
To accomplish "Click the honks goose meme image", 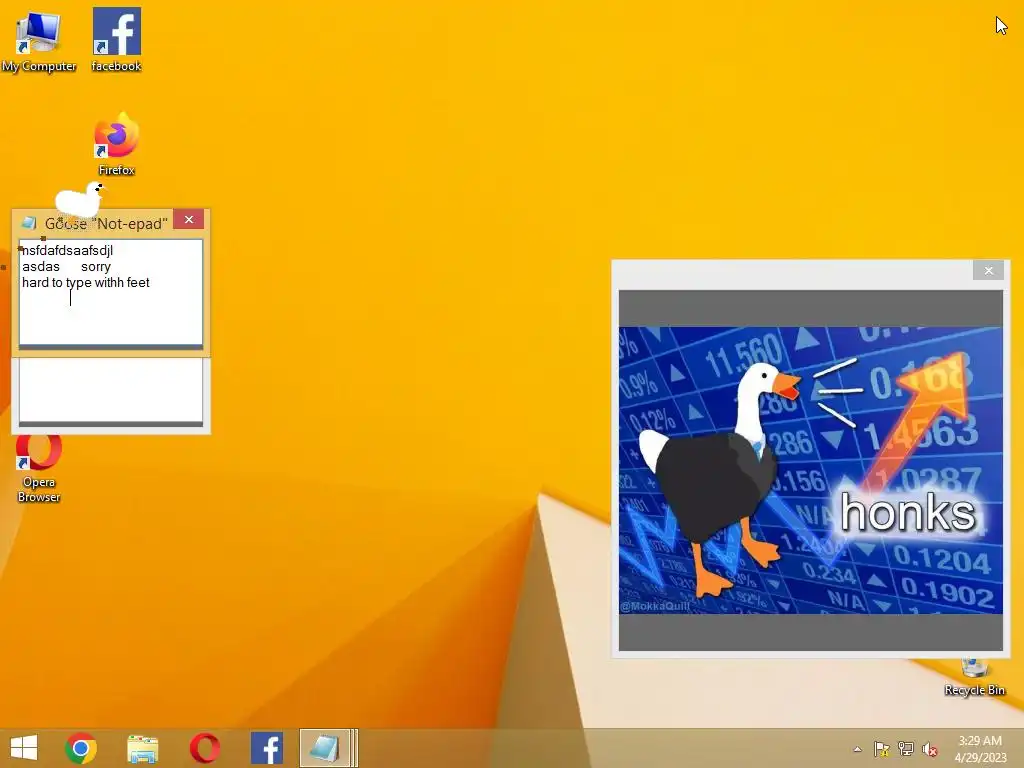I will (x=810, y=470).
